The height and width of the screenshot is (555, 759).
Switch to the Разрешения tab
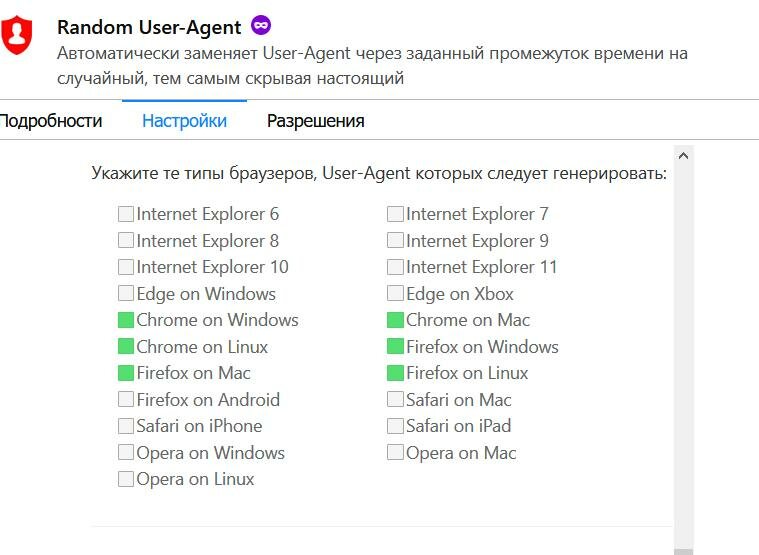pos(316,120)
